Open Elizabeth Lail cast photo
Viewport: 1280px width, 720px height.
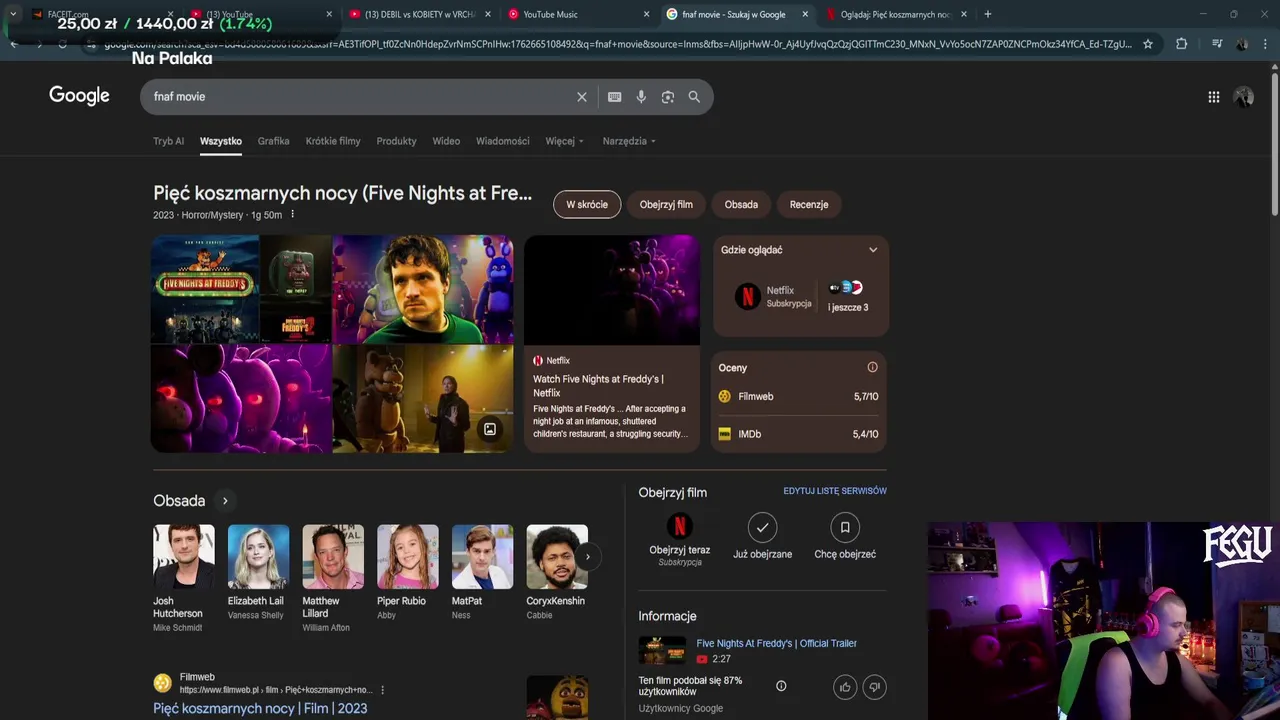pyautogui.click(x=258, y=557)
